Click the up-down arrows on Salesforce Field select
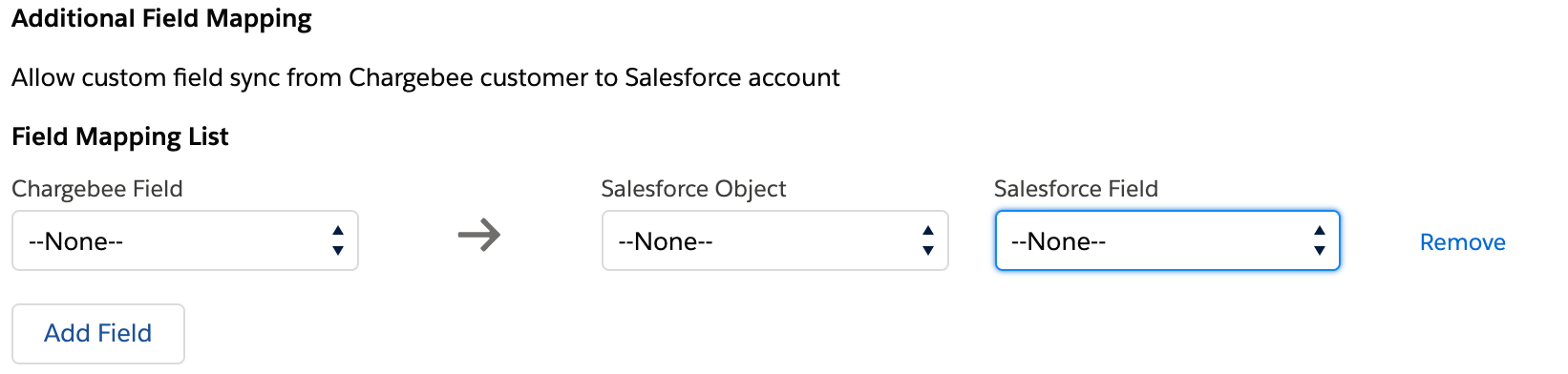The image size is (1568, 374). tap(1319, 240)
